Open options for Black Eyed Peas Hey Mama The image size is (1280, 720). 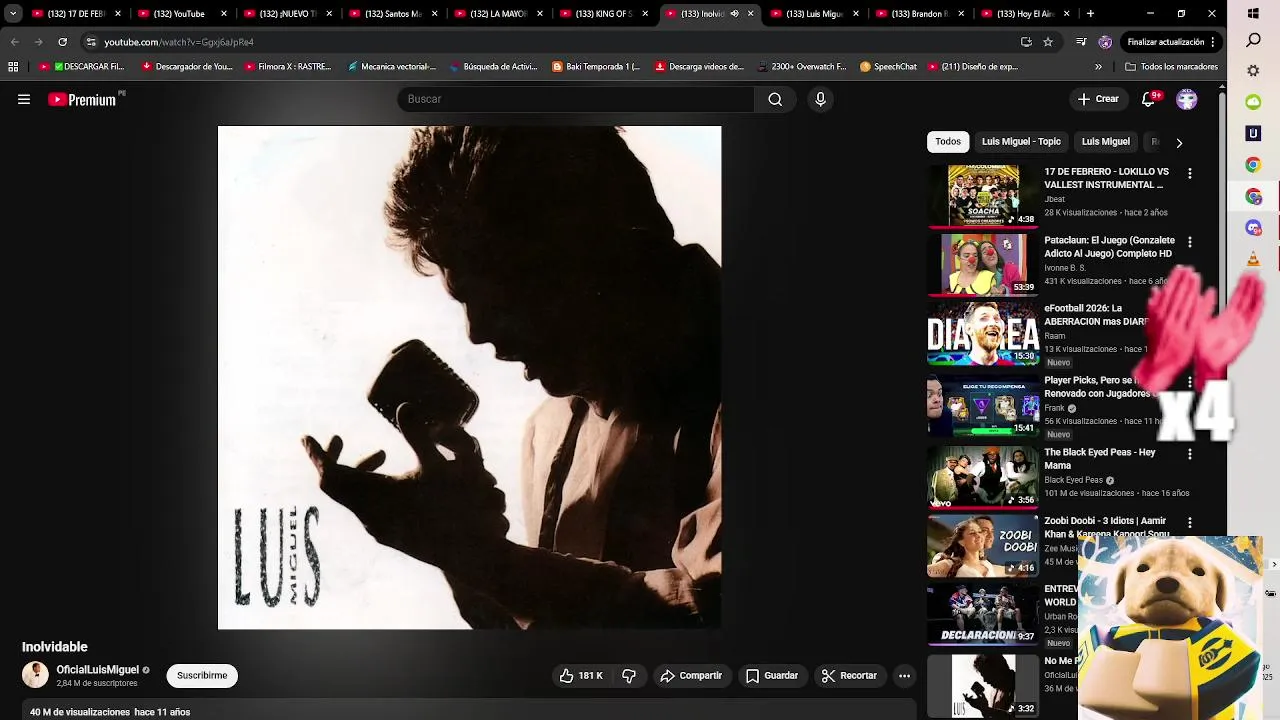[1190, 454]
